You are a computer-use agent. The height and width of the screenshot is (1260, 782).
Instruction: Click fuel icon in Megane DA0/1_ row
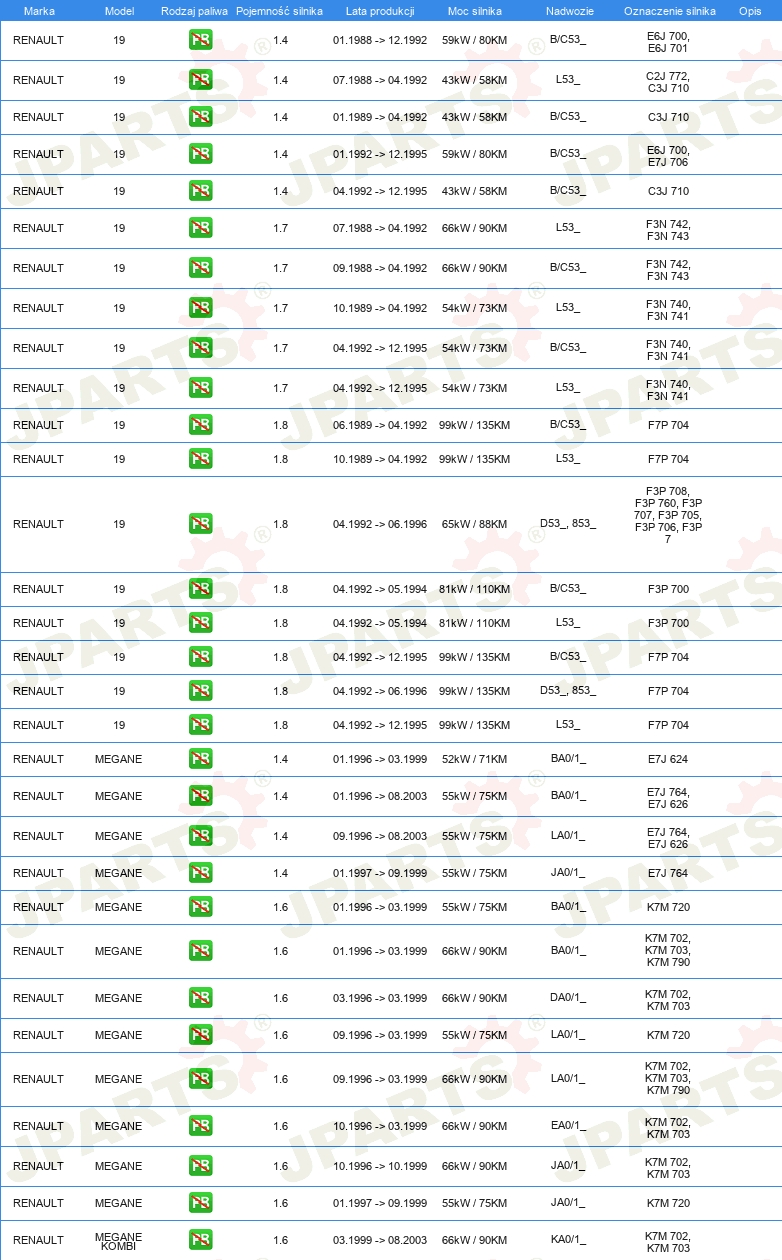(x=200, y=998)
